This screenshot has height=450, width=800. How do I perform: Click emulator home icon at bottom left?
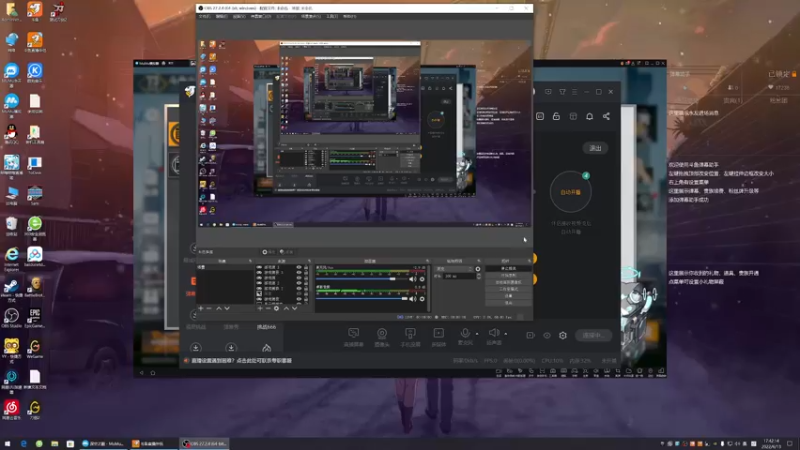click(153, 372)
